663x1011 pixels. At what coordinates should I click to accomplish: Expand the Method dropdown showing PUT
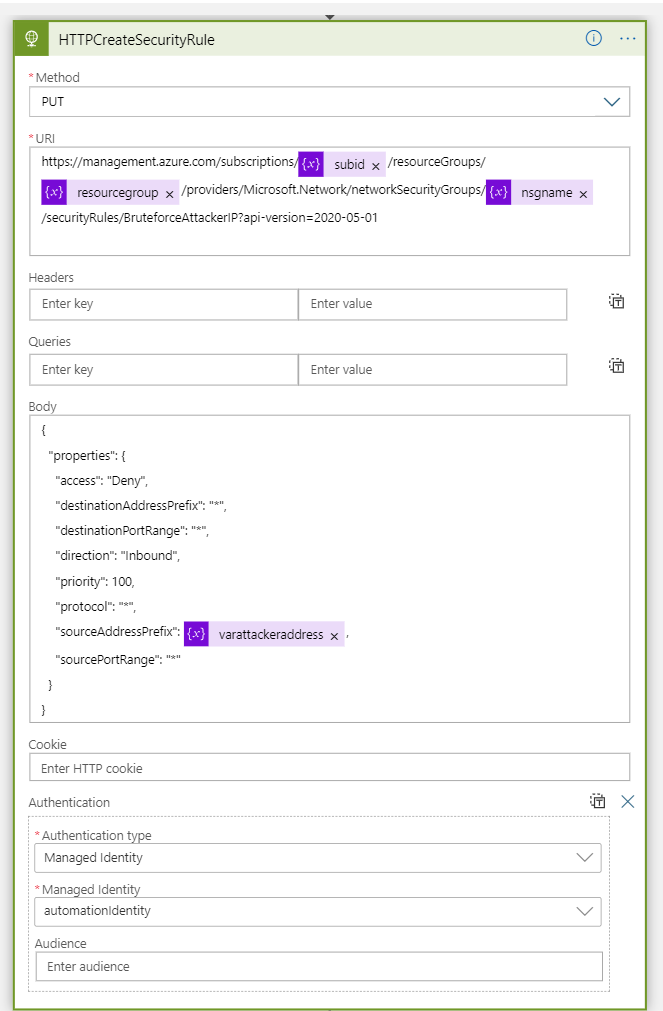coord(611,102)
